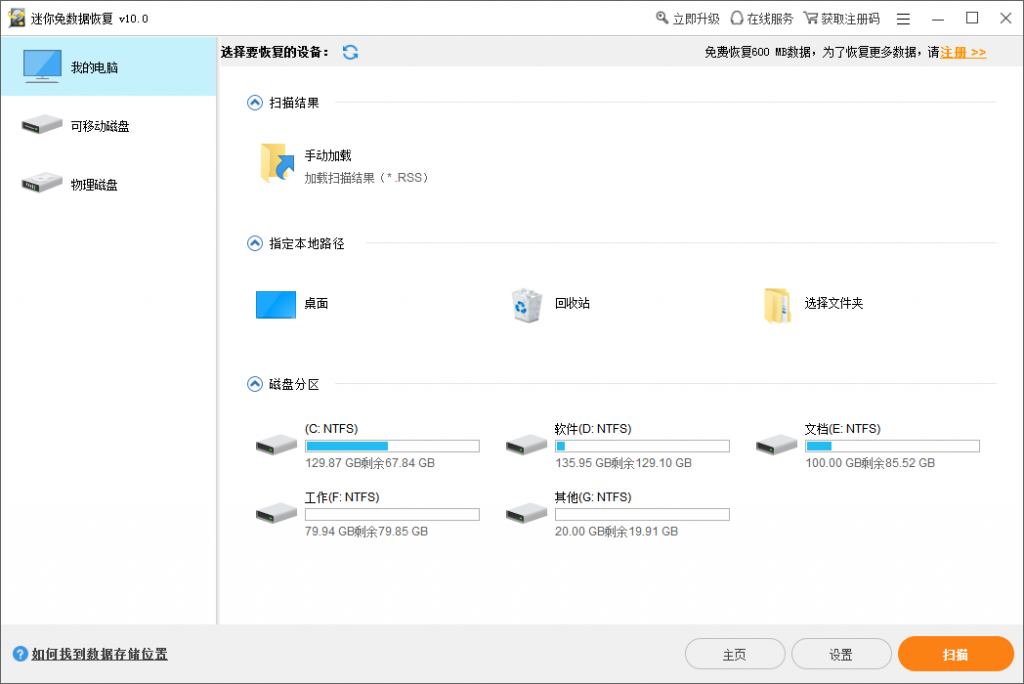Close the data recovery window

(x=1006, y=18)
